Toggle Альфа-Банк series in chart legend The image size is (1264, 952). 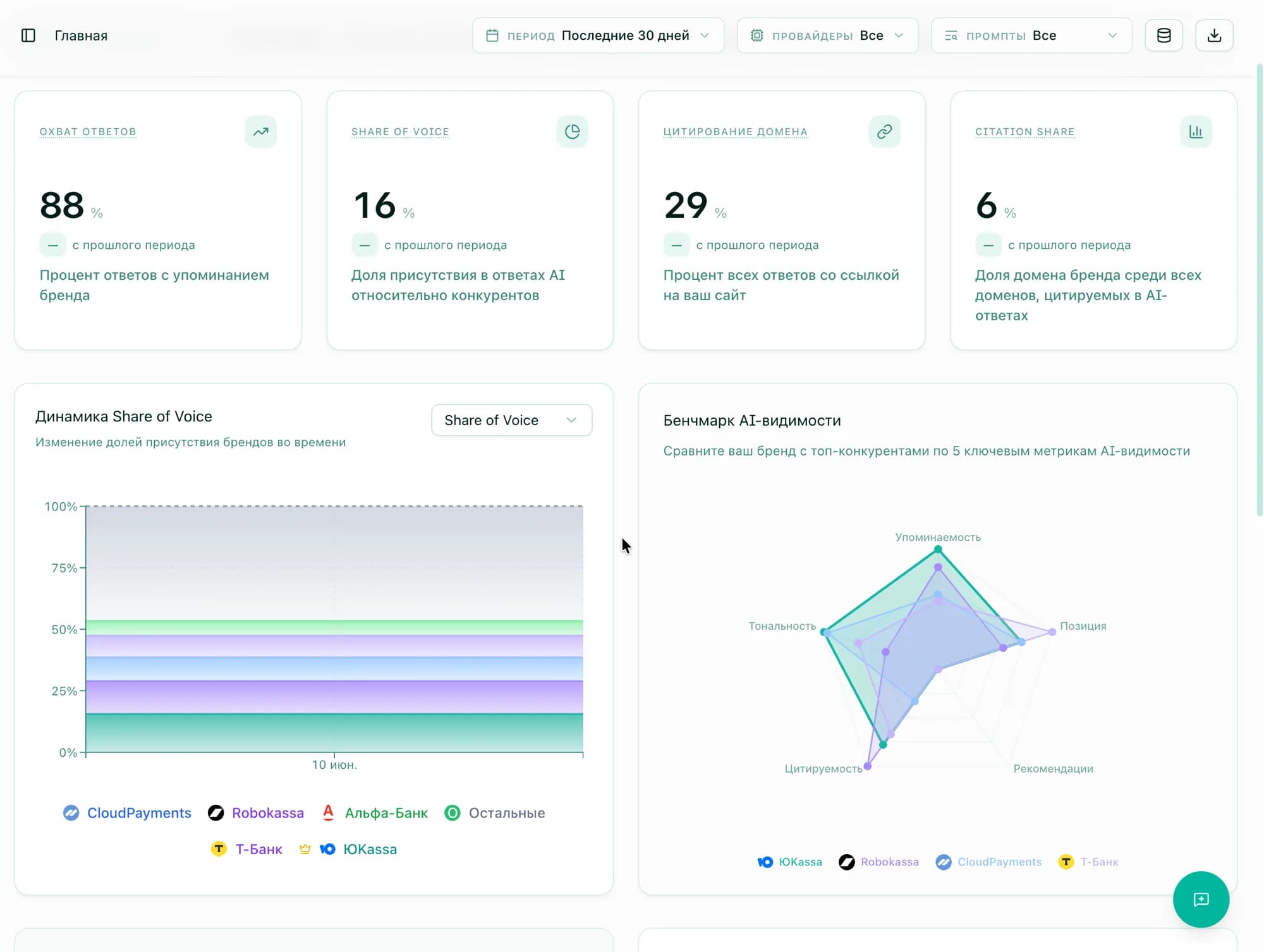(x=375, y=813)
